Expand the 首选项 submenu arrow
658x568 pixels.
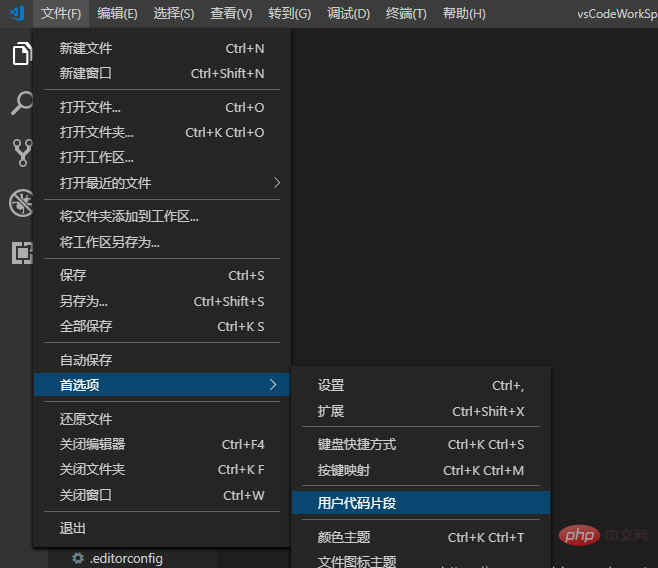coord(273,385)
